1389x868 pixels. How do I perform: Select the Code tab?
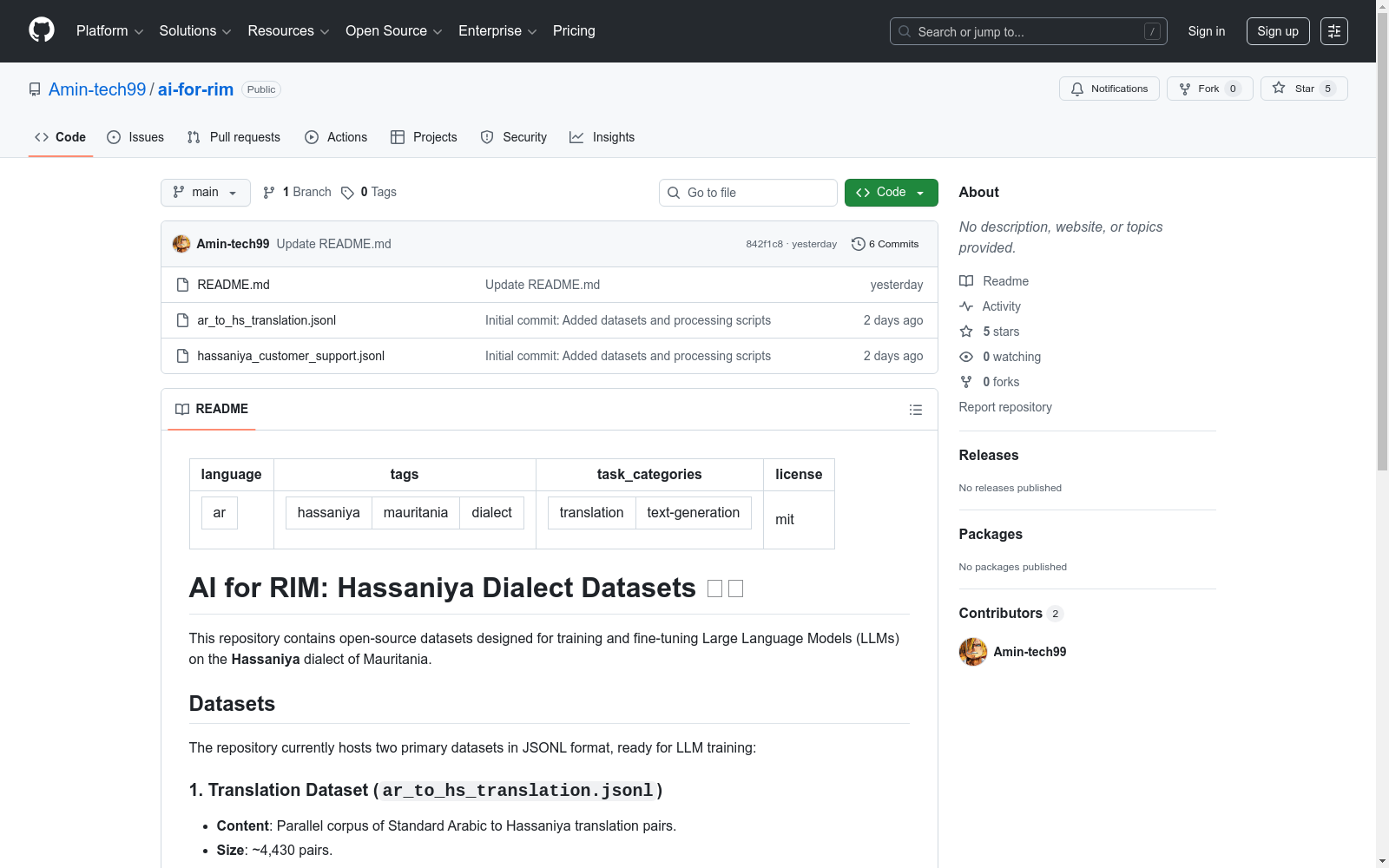61,137
